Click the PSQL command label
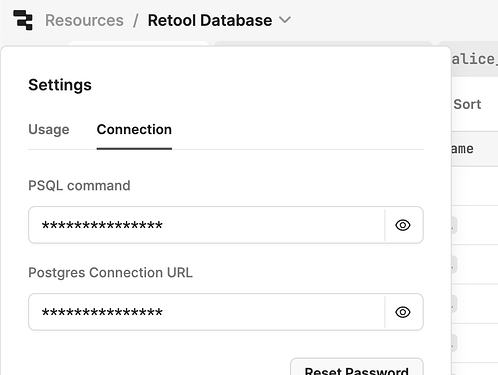The height and width of the screenshot is (375, 498). click(x=79, y=186)
